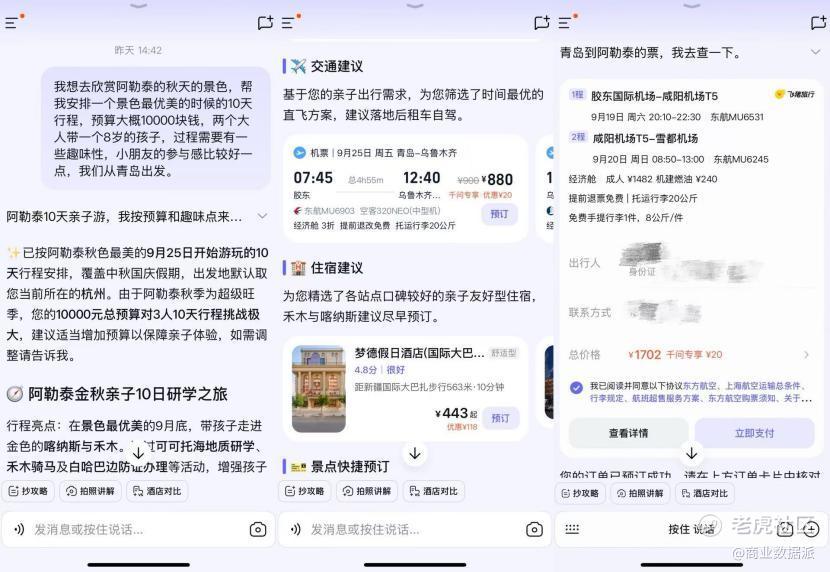Tap the 抄攻略 chip in the middle screen
The image size is (830, 572).
305,491
